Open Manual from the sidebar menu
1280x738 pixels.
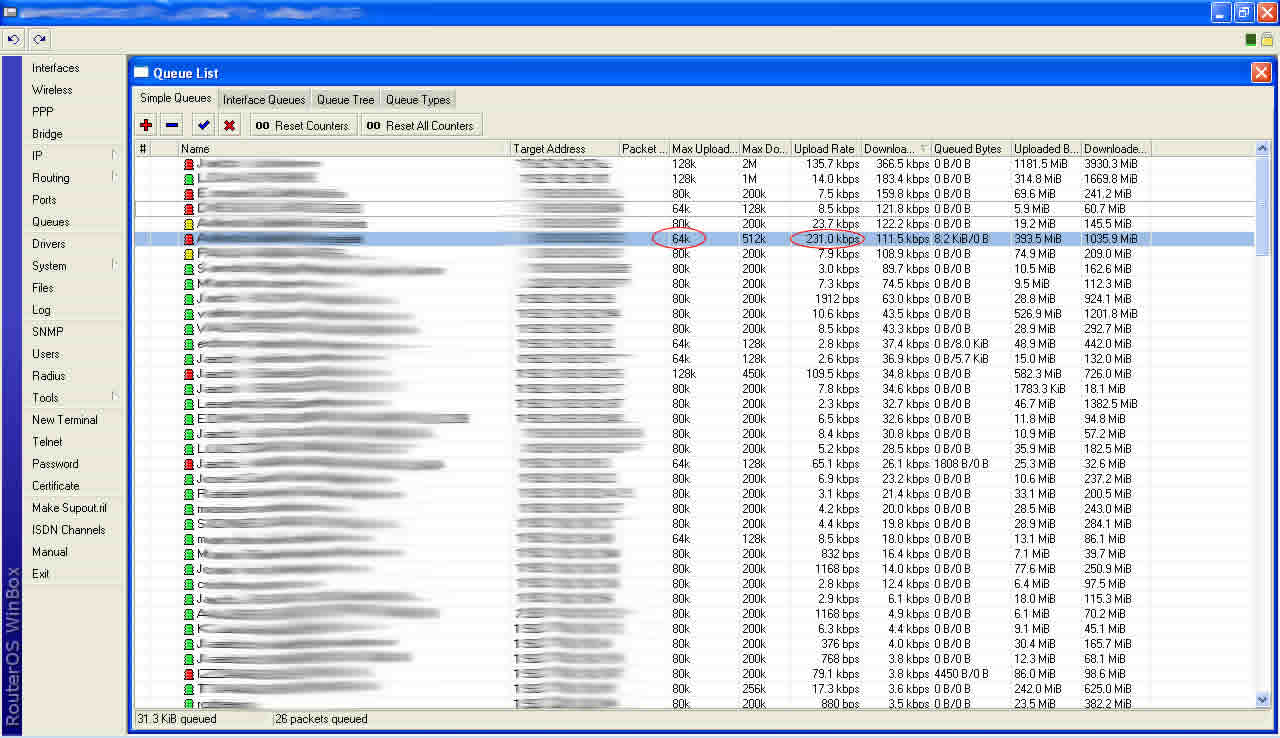[x=50, y=552]
